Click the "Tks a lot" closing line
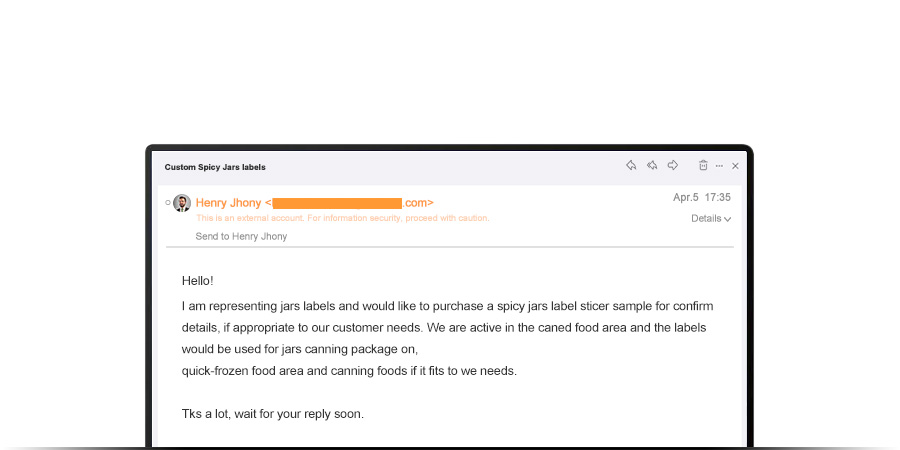900x450 pixels. click(272, 414)
